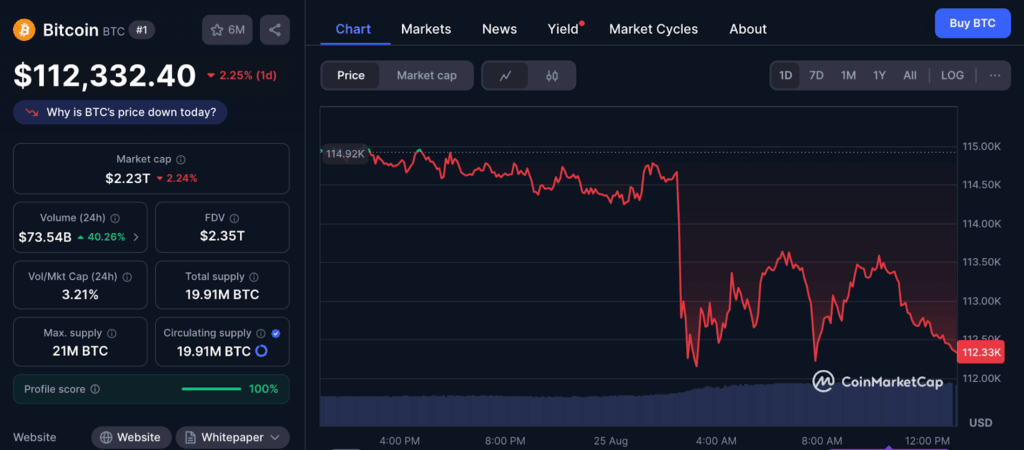Toggle the LOG scale option
The height and width of the screenshot is (450, 1024).
pos(952,76)
